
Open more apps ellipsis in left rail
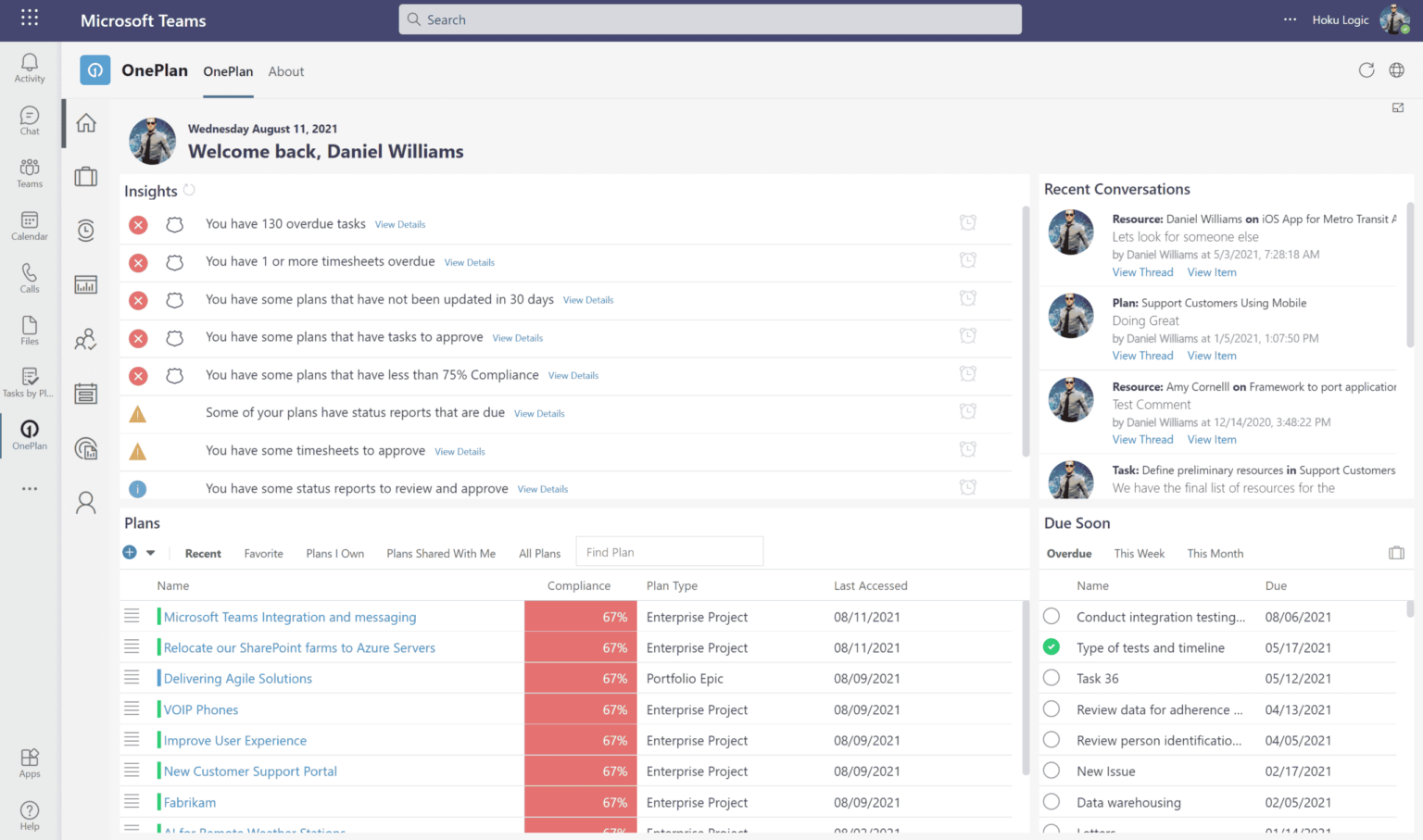click(x=30, y=489)
